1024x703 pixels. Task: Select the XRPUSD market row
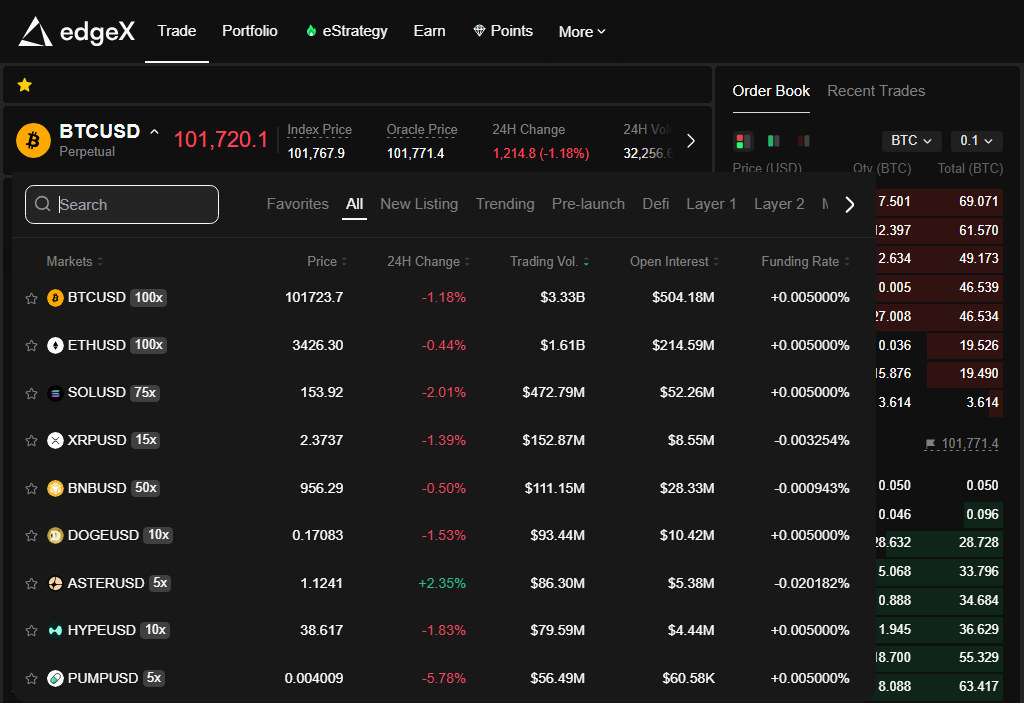(x=97, y=441)
